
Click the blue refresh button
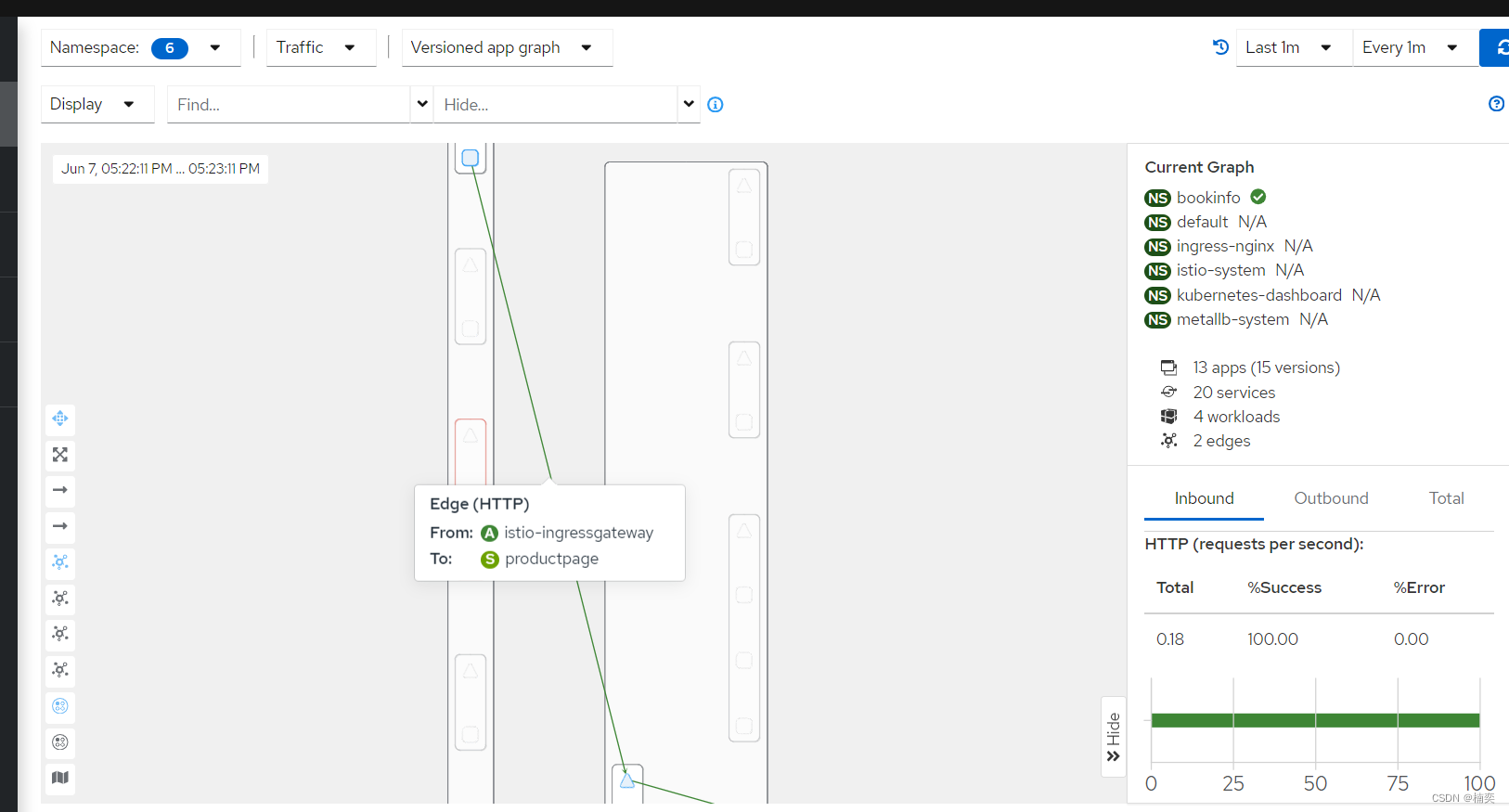coord(1496,47)
